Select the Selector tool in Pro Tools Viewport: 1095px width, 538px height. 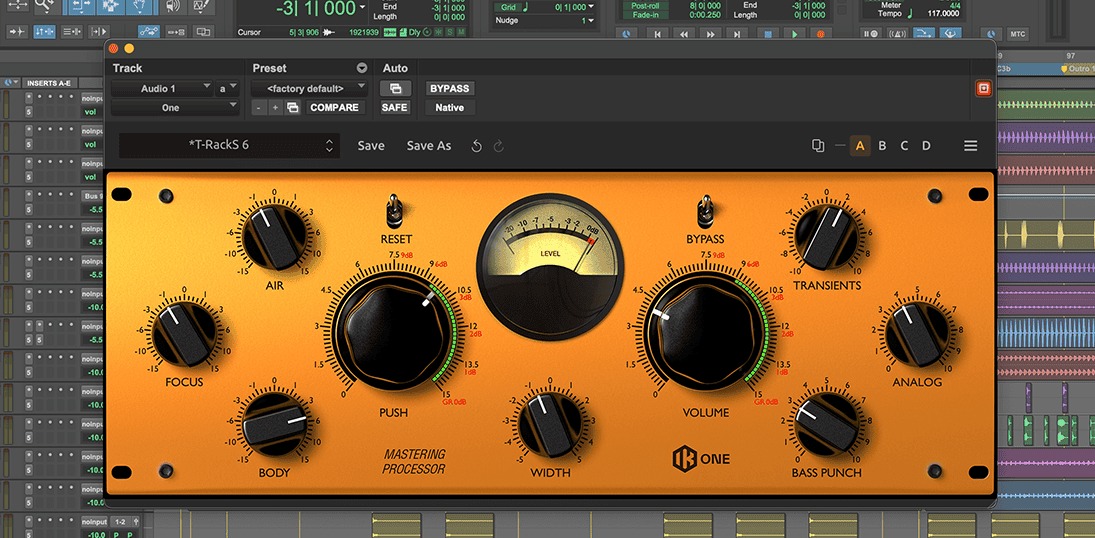tap(109, 6)
